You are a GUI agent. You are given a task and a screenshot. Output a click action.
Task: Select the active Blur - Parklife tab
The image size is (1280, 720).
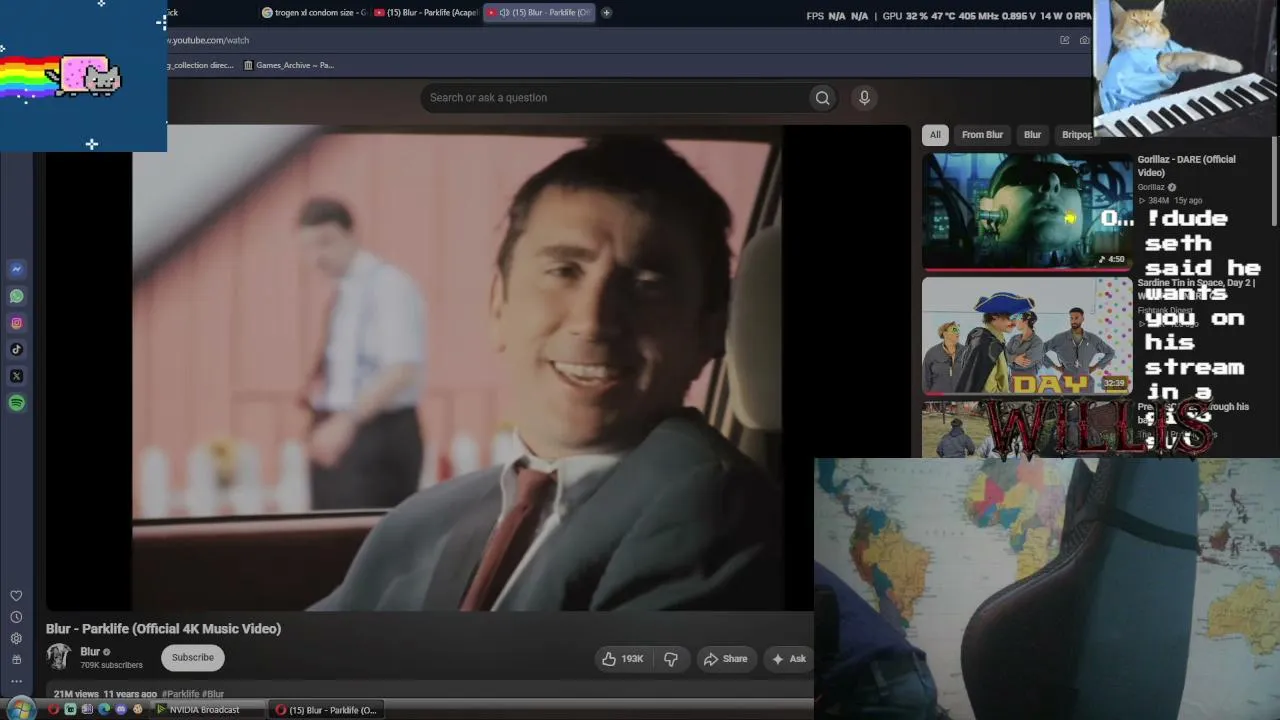[539, 13]
